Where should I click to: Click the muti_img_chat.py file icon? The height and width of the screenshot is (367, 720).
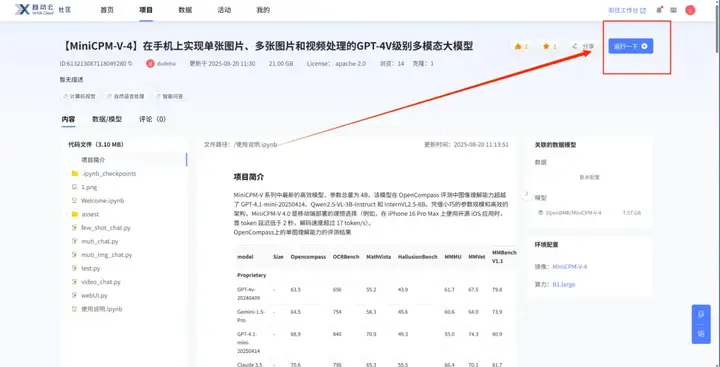74,255
